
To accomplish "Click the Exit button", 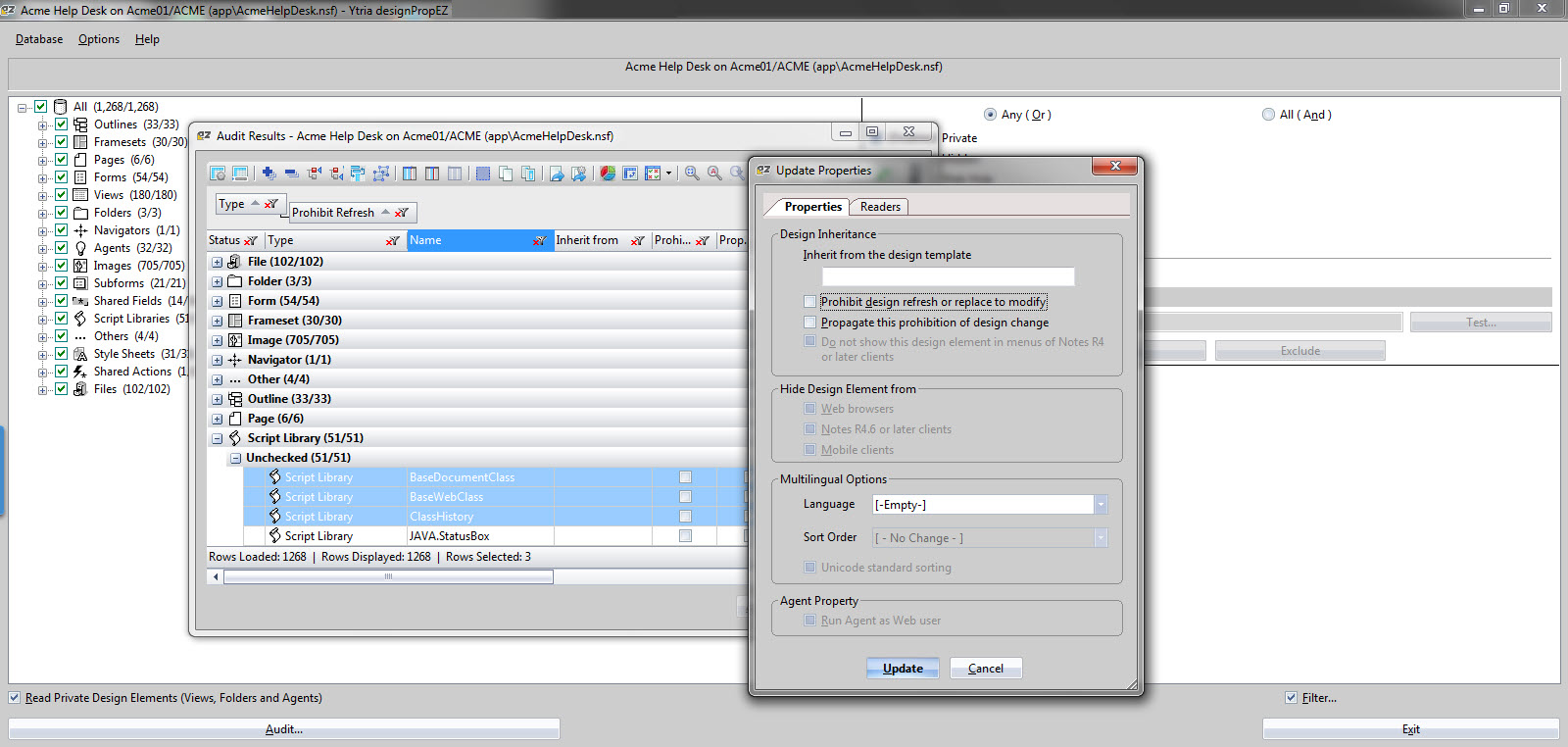I will tap(1410, 729).
